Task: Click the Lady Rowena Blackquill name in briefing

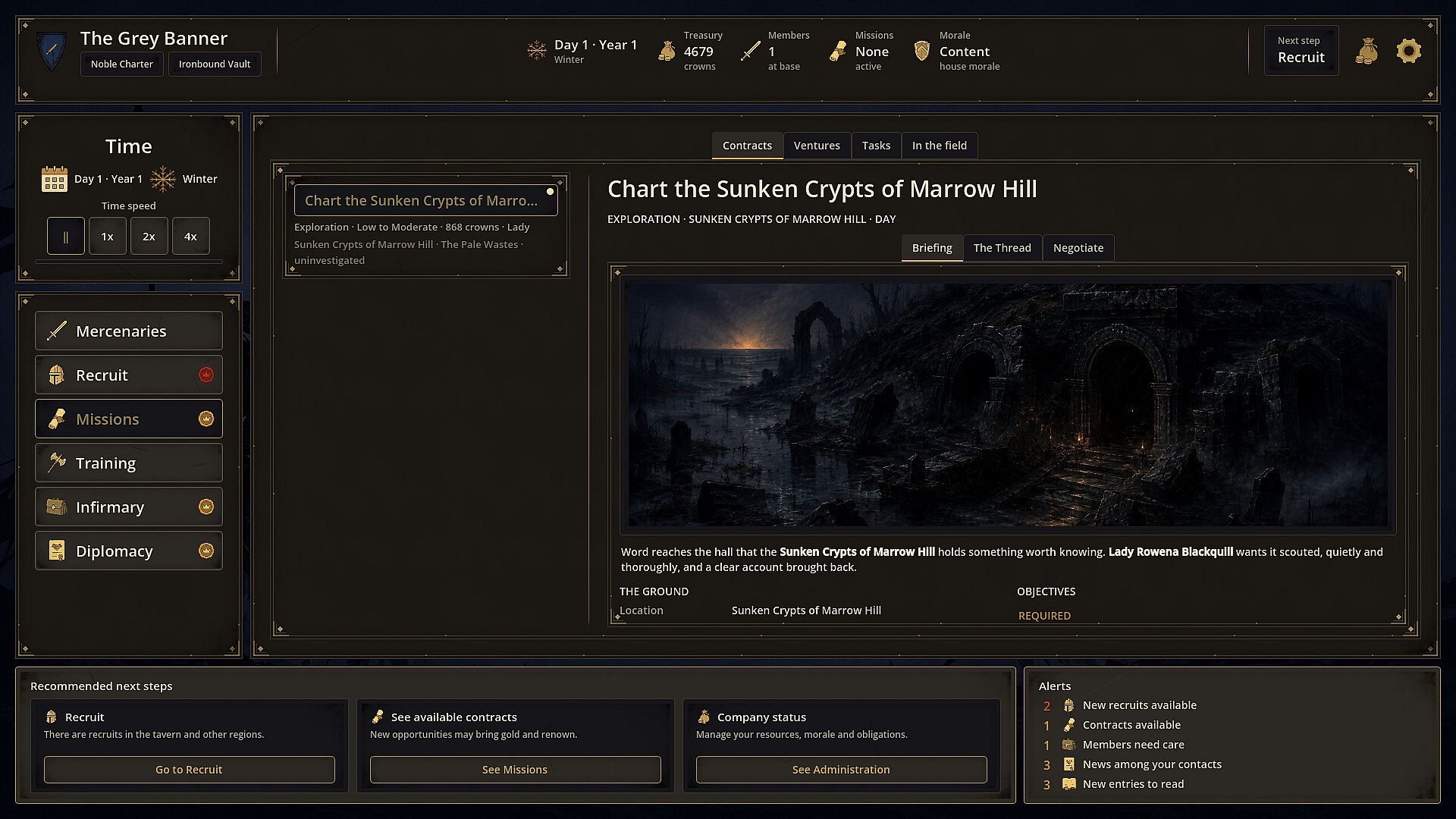Action: 1171,552
